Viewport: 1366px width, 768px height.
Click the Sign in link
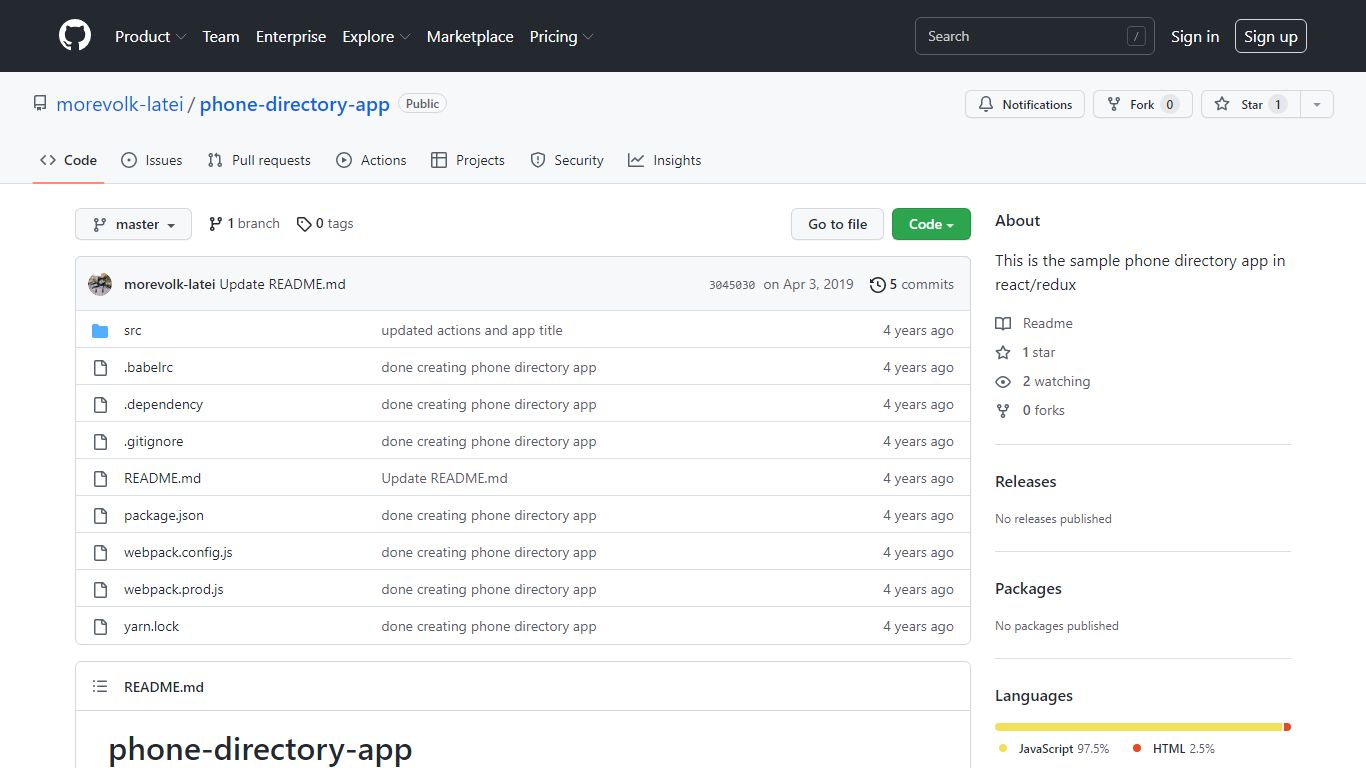tap(1195, 36)
